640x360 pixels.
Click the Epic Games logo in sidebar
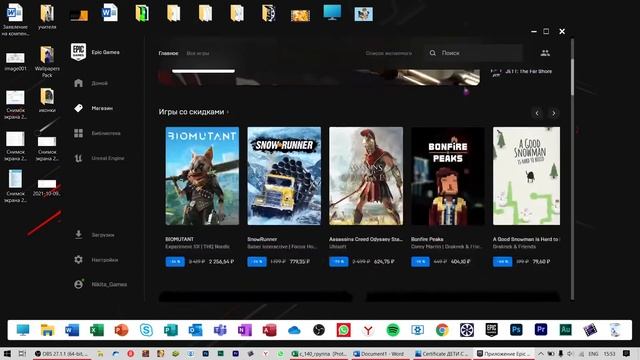pyautogui.click(x=78, y=52)
